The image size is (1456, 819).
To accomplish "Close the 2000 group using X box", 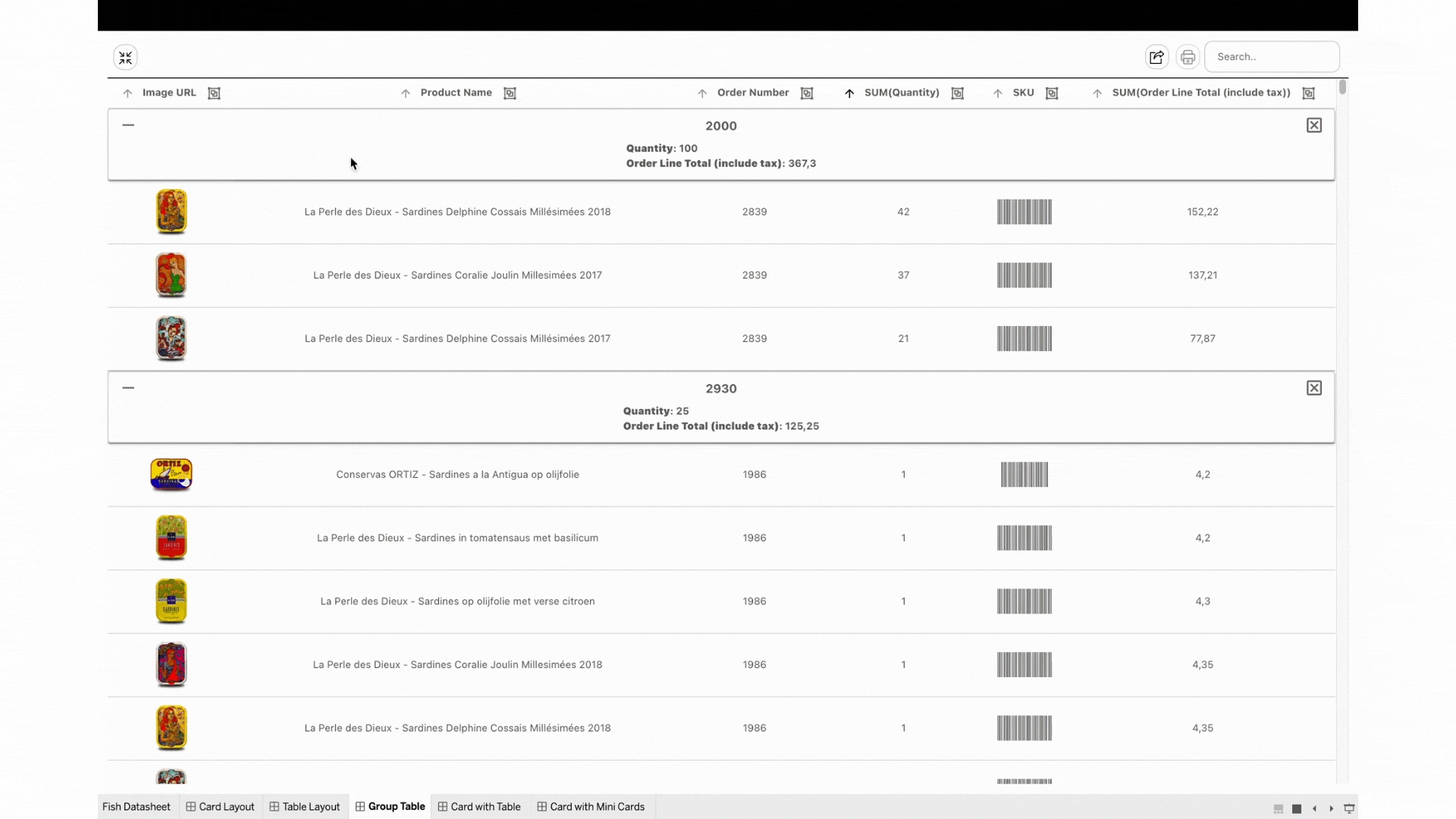I will pyautogui.click(x=1314, y=125).
